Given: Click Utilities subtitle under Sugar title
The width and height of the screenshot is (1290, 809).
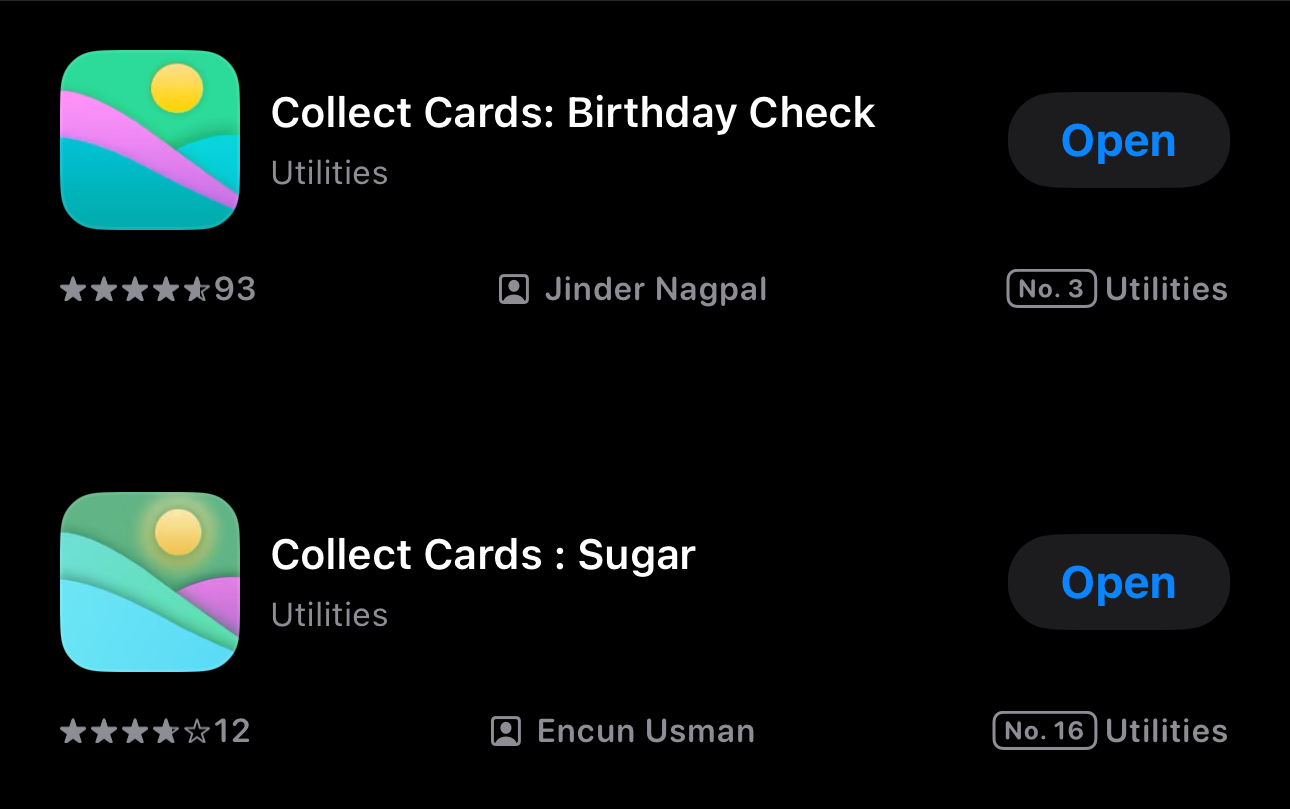Looking at the screenshot, I should [x=329, y=615].
